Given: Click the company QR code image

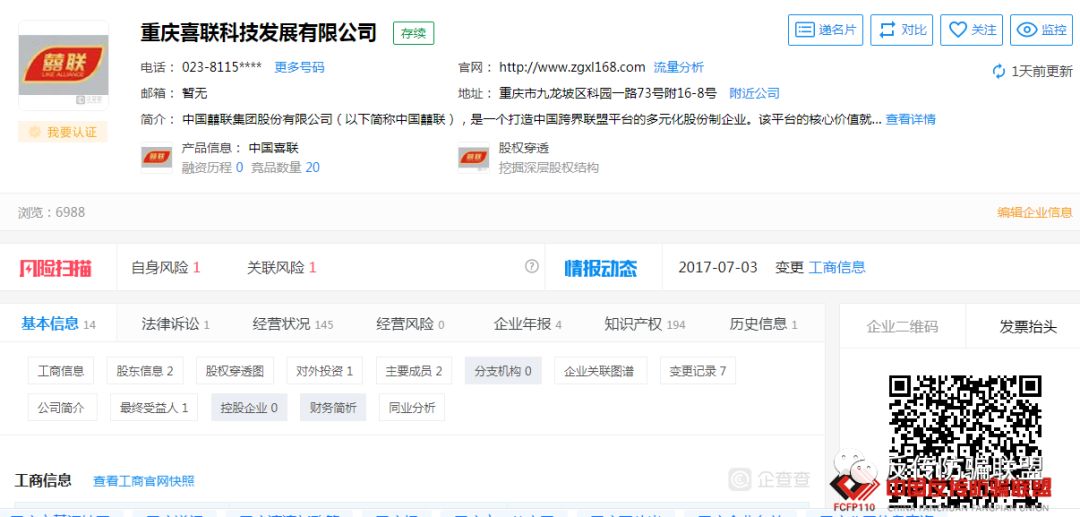Looking at the screenshot, I should point(964,441).
